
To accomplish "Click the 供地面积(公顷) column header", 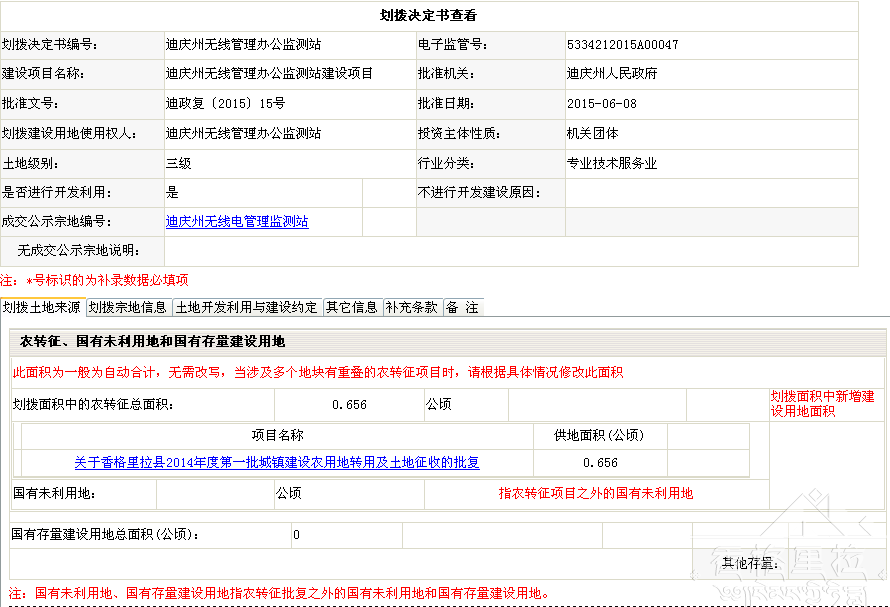I will [599, 435].
